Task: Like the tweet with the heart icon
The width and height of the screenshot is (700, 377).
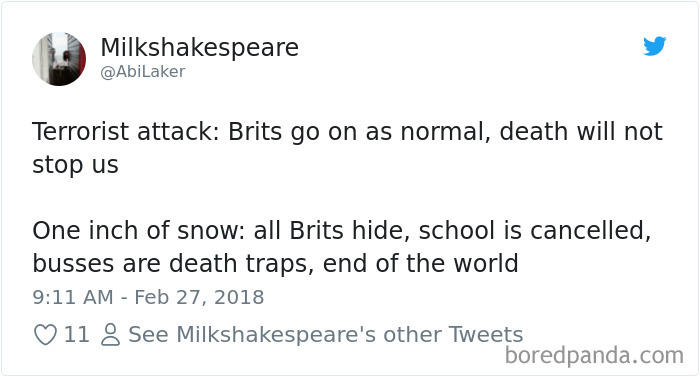Action: [46, 335]
